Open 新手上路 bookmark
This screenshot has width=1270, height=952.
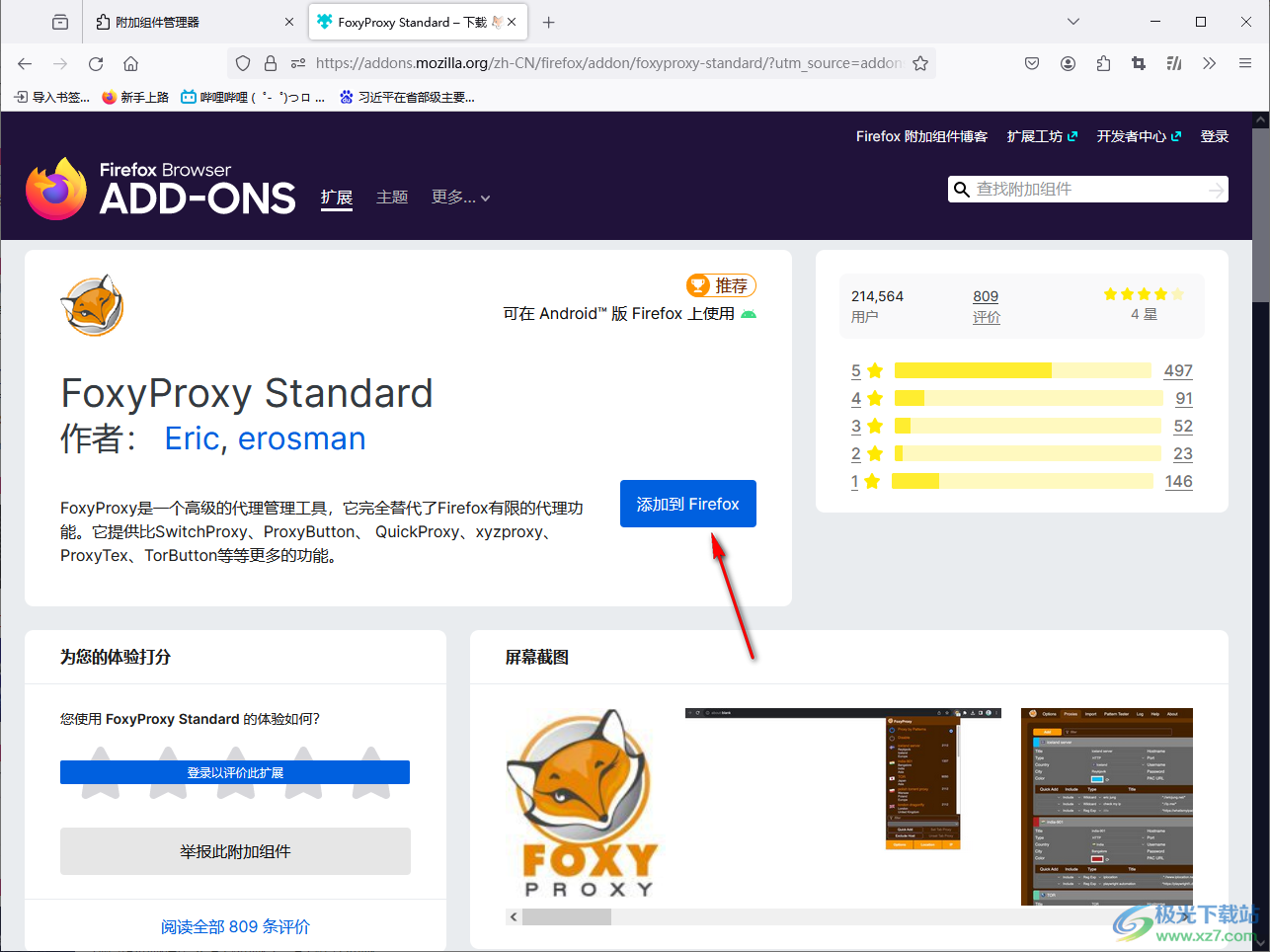[x=135, y=97]
